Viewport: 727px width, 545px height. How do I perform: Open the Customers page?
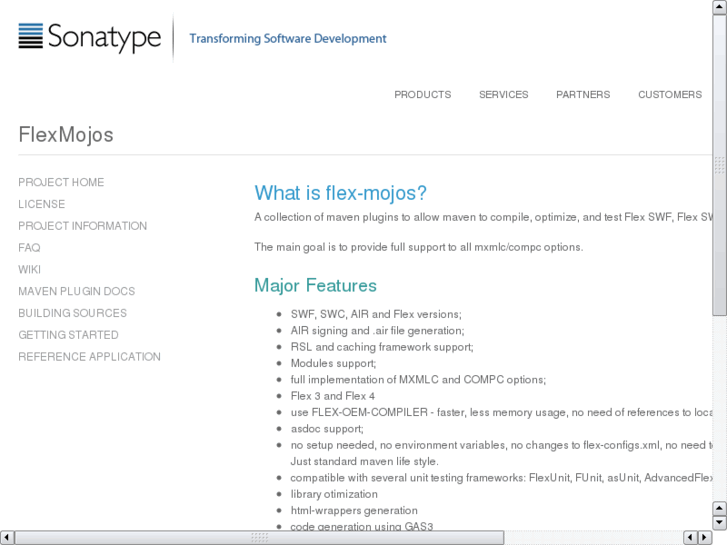coord(670,95)
